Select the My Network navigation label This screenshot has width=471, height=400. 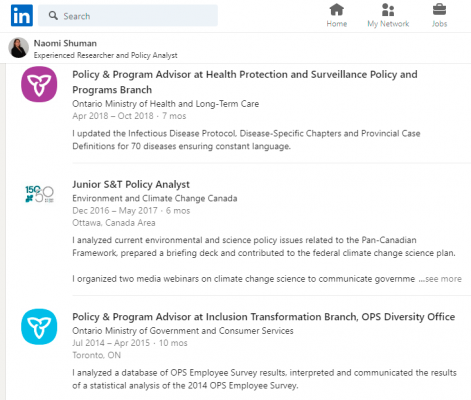click(388, 24)
